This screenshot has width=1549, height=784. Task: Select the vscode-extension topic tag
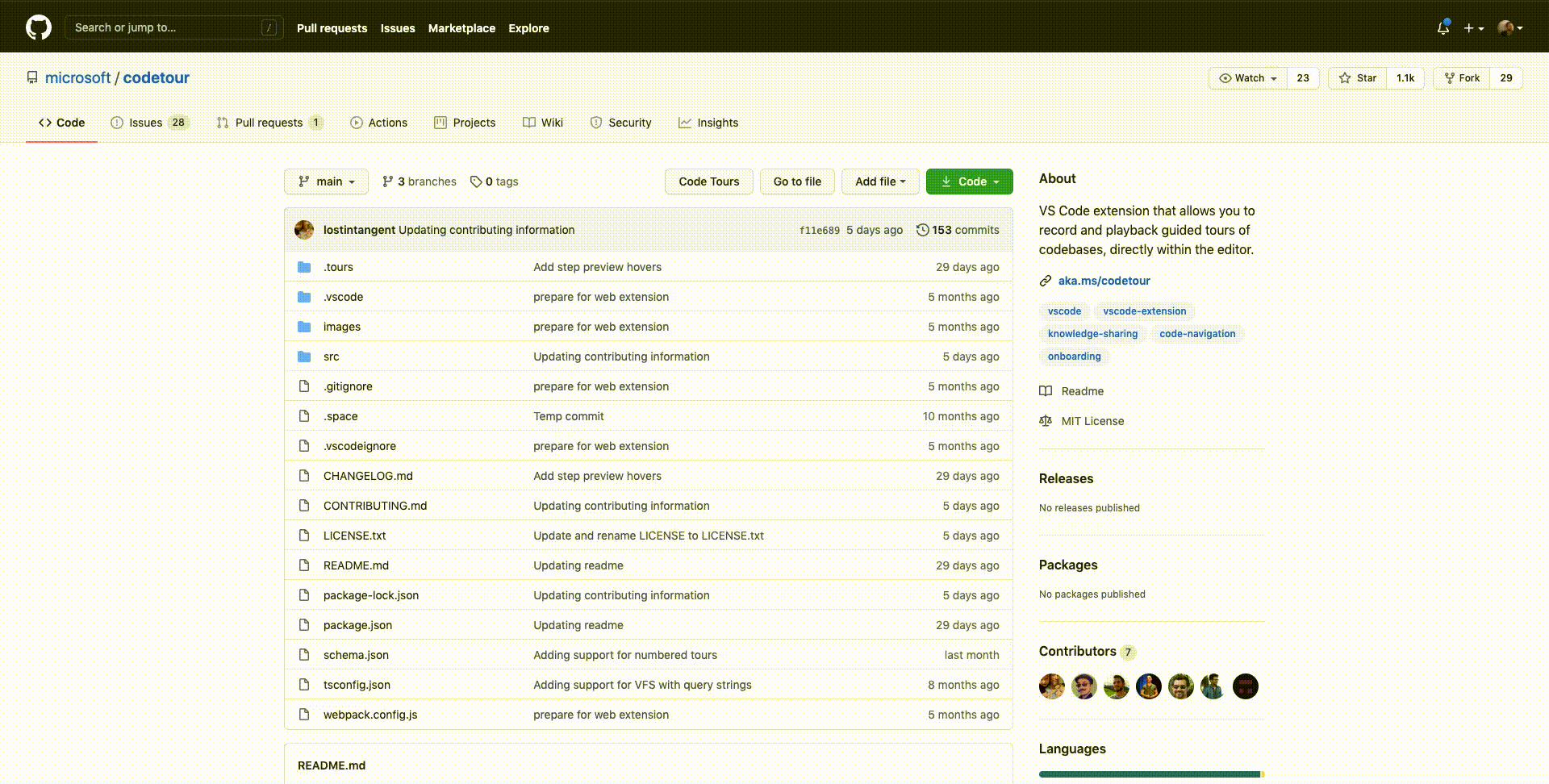point(1144,311)
